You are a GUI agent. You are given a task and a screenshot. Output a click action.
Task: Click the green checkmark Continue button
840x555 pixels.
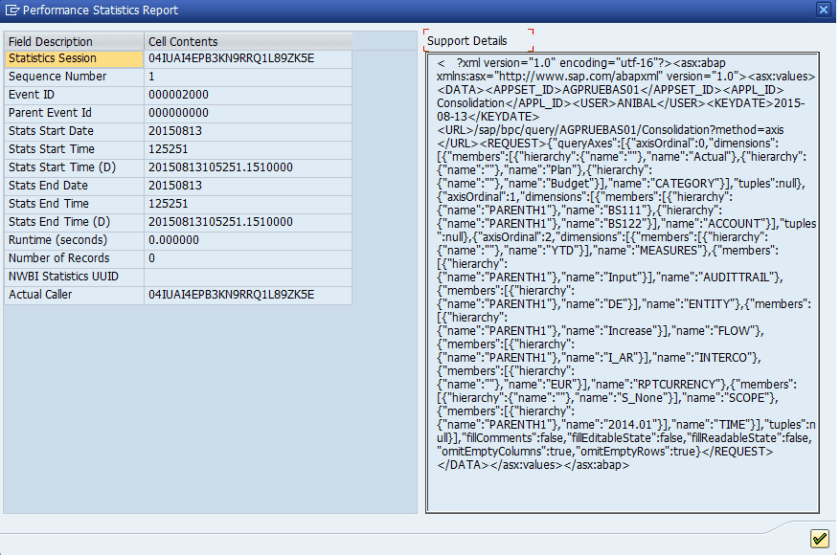[819, 539]
